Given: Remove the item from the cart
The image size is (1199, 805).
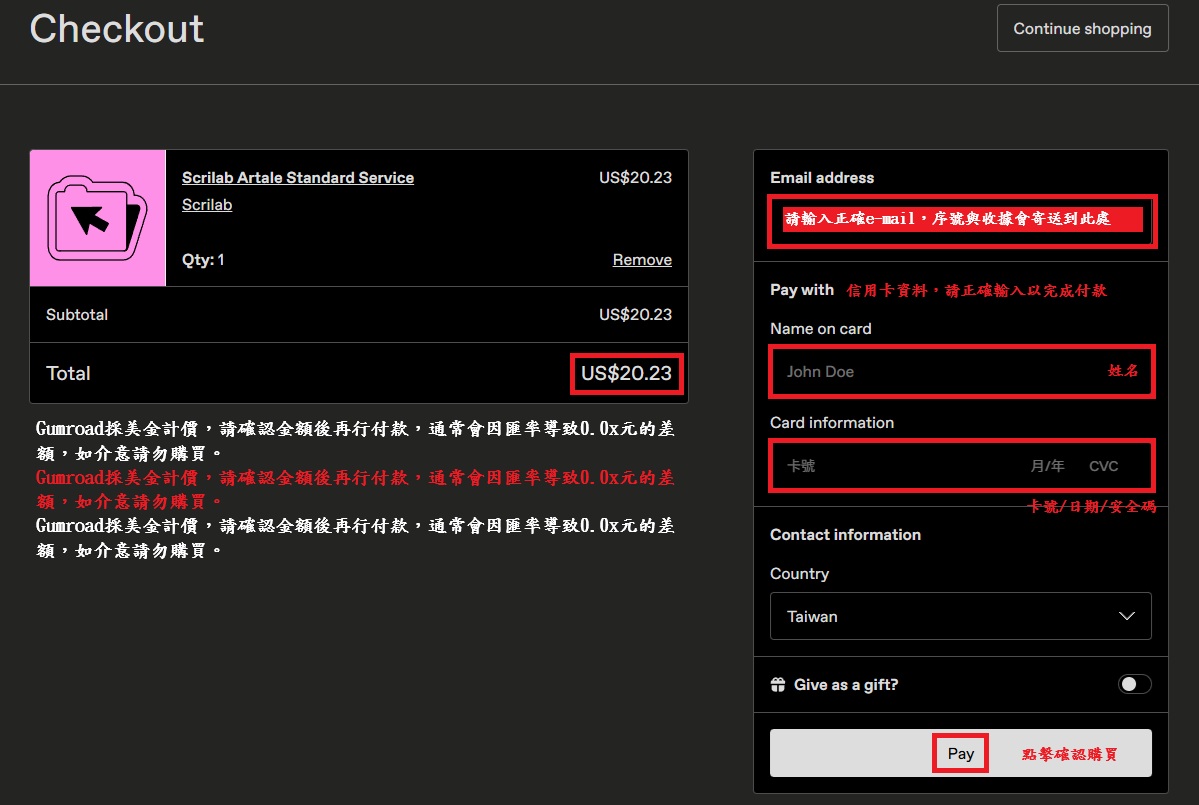Looking at the screenshot, I should pos(642,260).
